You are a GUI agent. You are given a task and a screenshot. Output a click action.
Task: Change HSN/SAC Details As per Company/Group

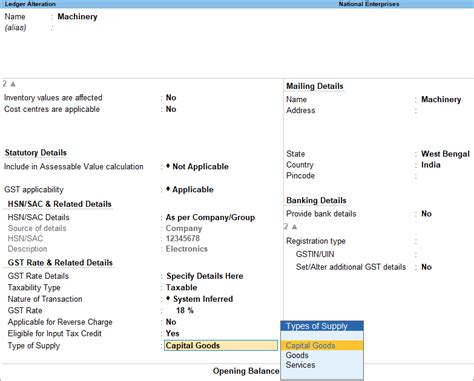210,218
